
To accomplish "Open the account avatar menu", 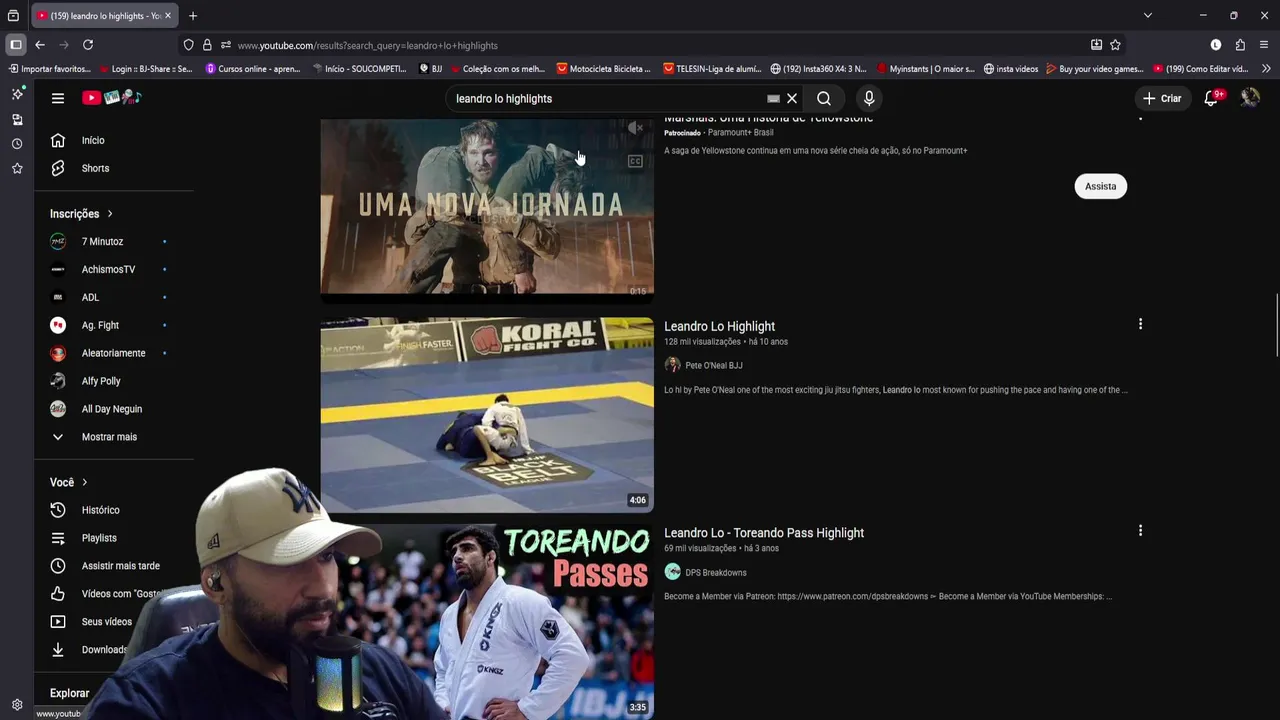I will (x=1250, y=98).
